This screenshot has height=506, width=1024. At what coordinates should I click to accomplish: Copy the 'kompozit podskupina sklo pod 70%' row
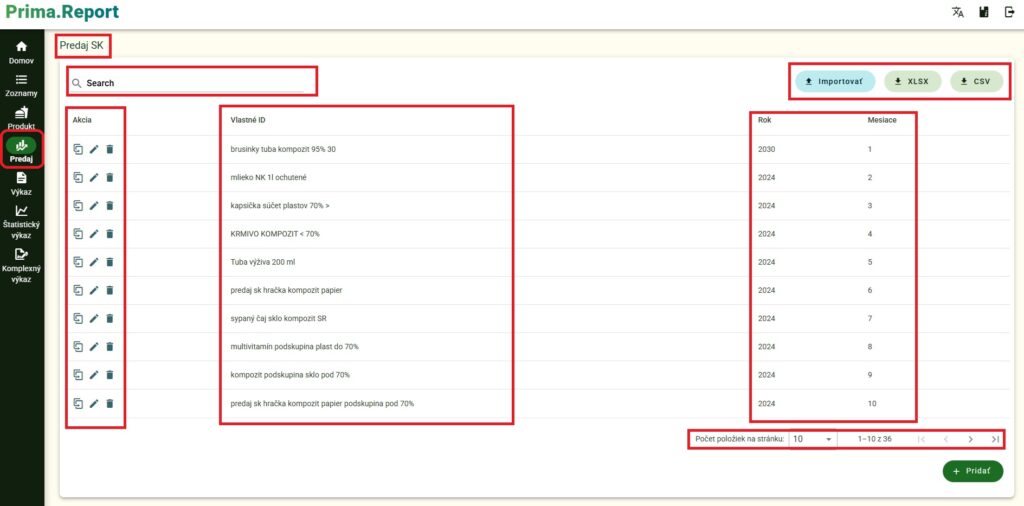click(78, 375)
